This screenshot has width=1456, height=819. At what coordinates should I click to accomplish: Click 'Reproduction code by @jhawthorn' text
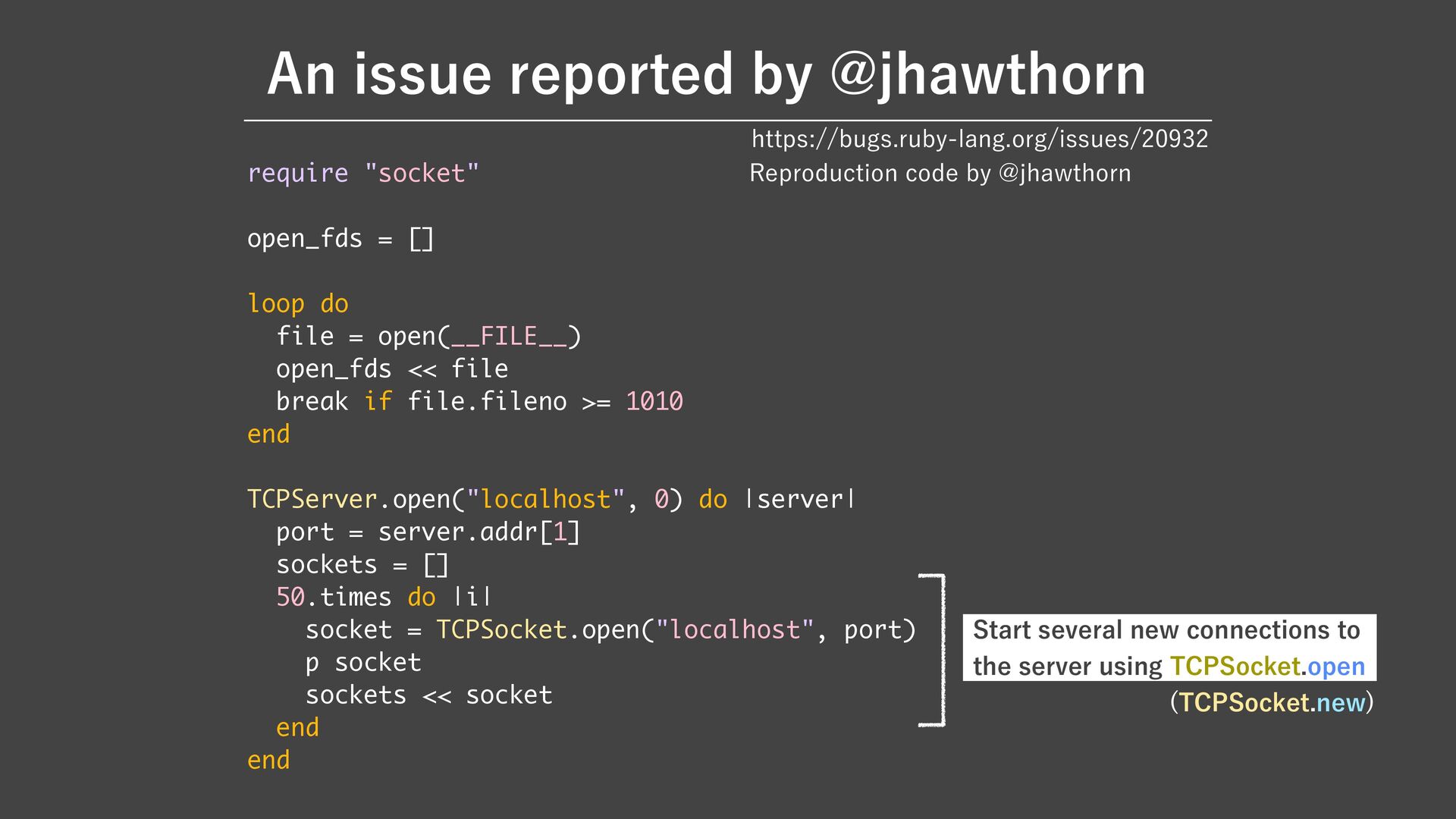(x=940, y=173)
